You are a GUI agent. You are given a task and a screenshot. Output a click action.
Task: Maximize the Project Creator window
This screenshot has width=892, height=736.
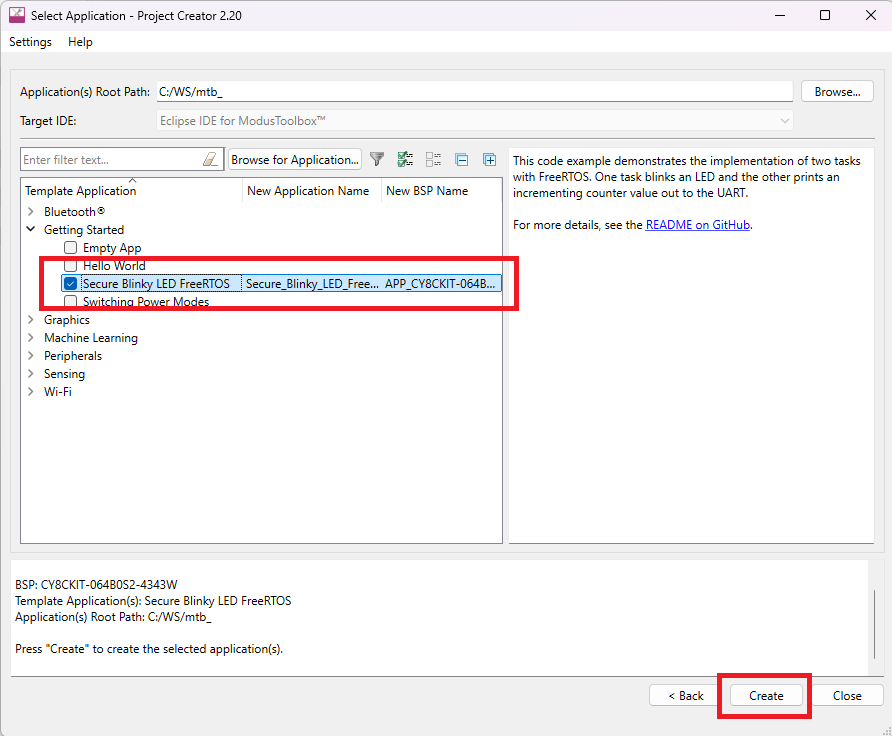pos(825,15)
